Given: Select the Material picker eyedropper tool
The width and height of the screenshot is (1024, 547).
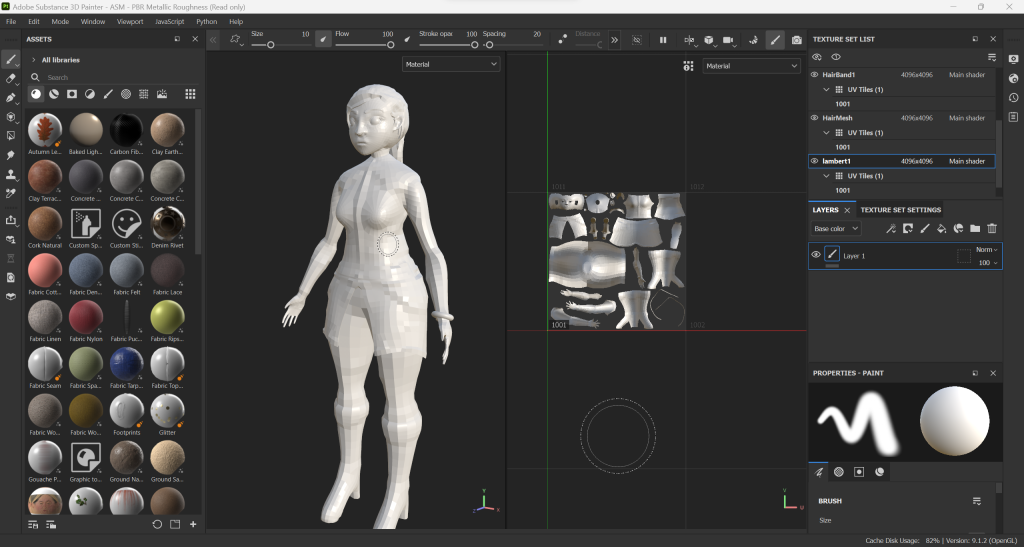Looking at the screenshot, I should coord(11,193).
